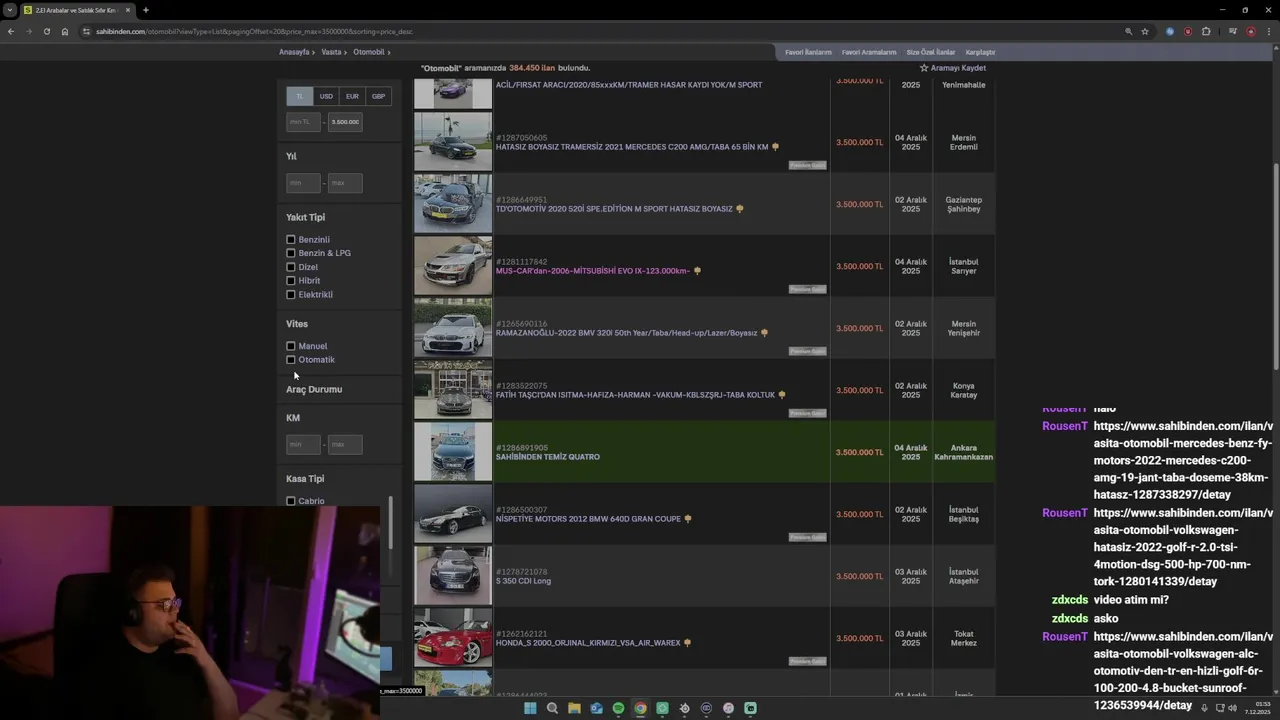1280x720 pixels.
Task: Go to Anasayfa breadcrumb
Action: pos(294,52)
